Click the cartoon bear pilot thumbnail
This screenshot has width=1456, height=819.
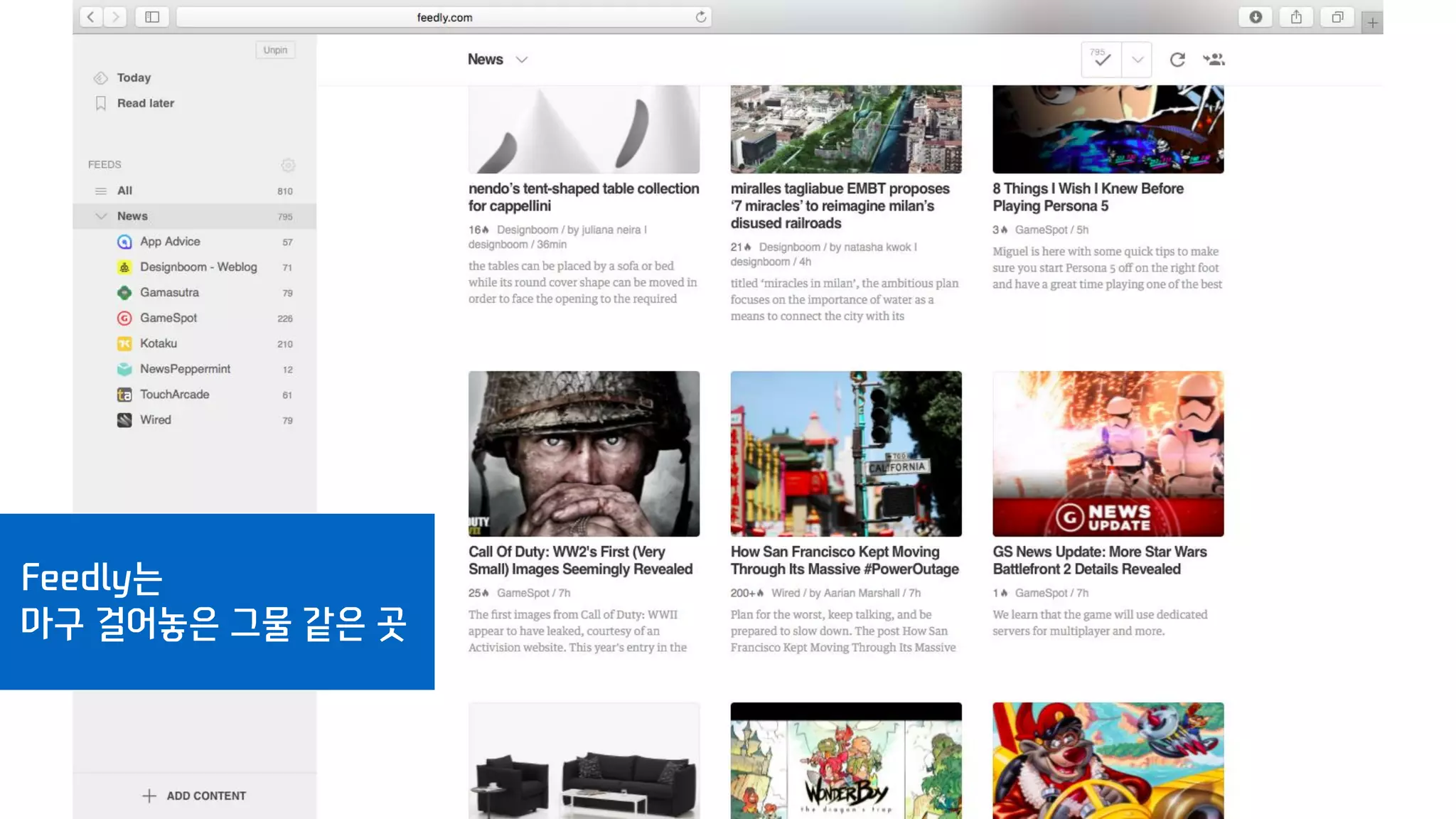click(1108, 761)
